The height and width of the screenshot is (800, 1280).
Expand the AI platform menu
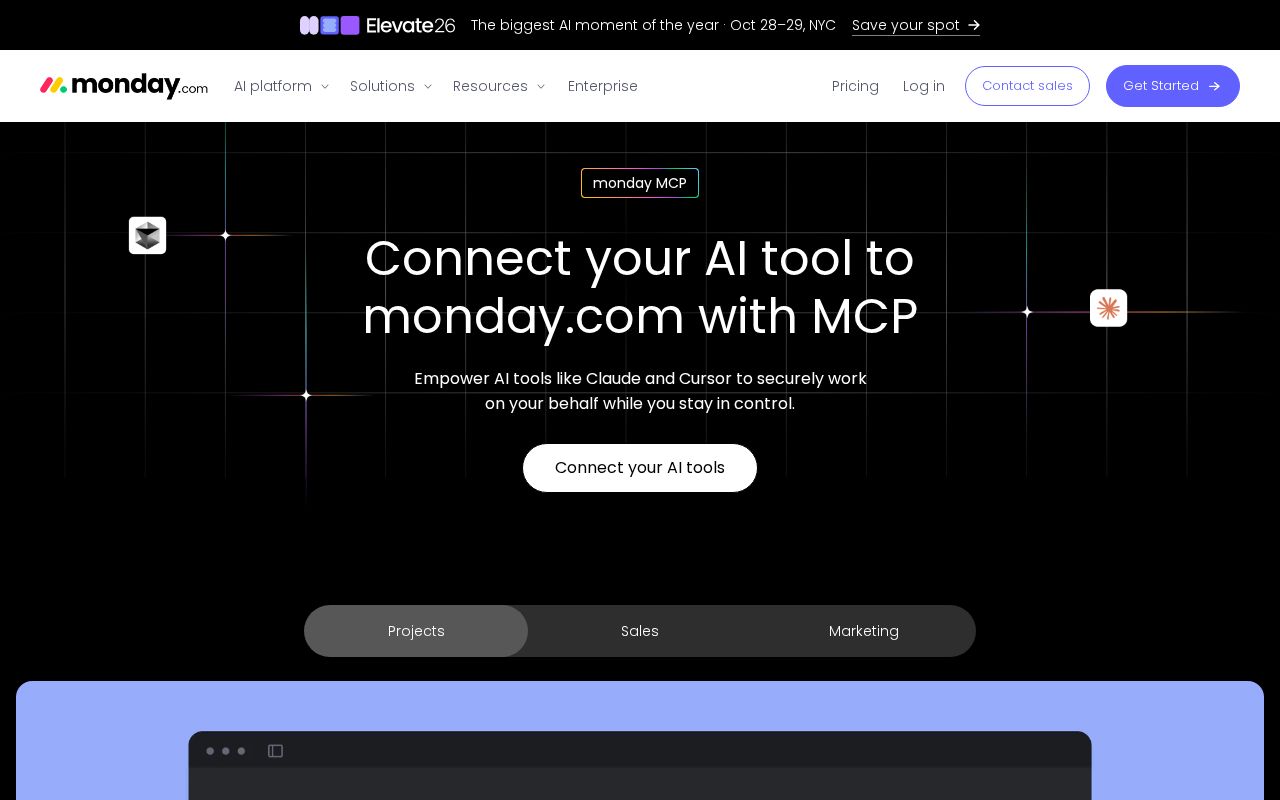[x=281, y=86]
